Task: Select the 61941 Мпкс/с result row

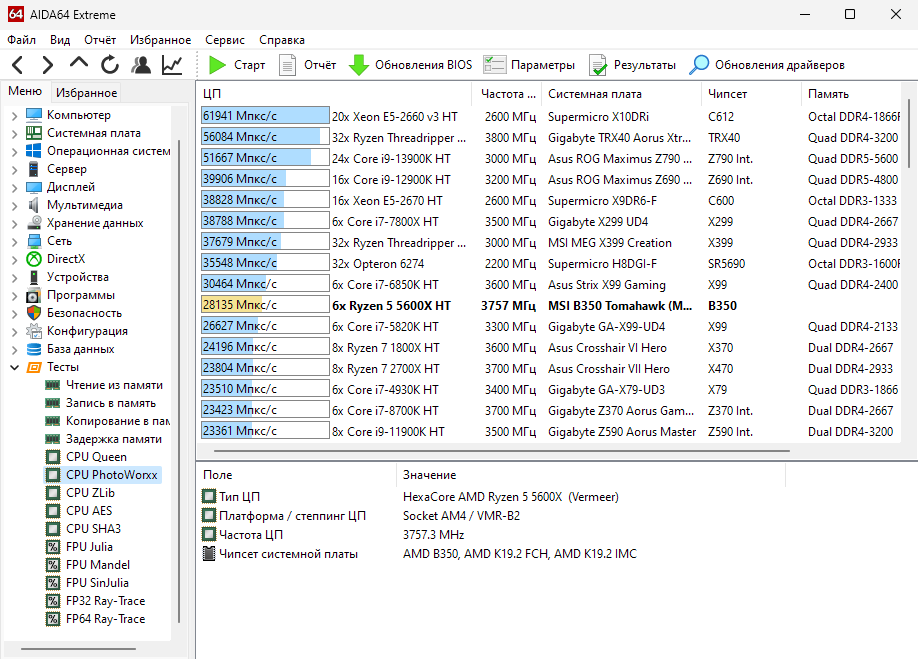Action: pos(549,116)
